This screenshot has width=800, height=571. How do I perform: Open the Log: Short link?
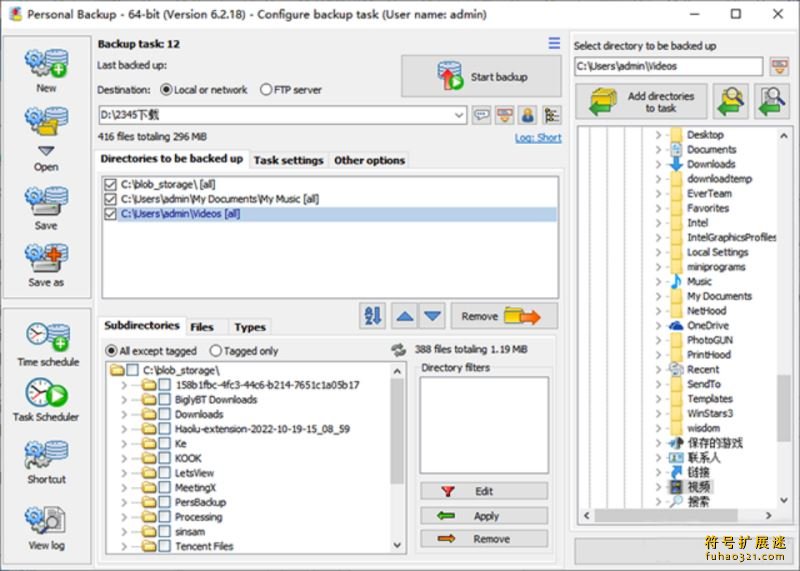point(538,138)
